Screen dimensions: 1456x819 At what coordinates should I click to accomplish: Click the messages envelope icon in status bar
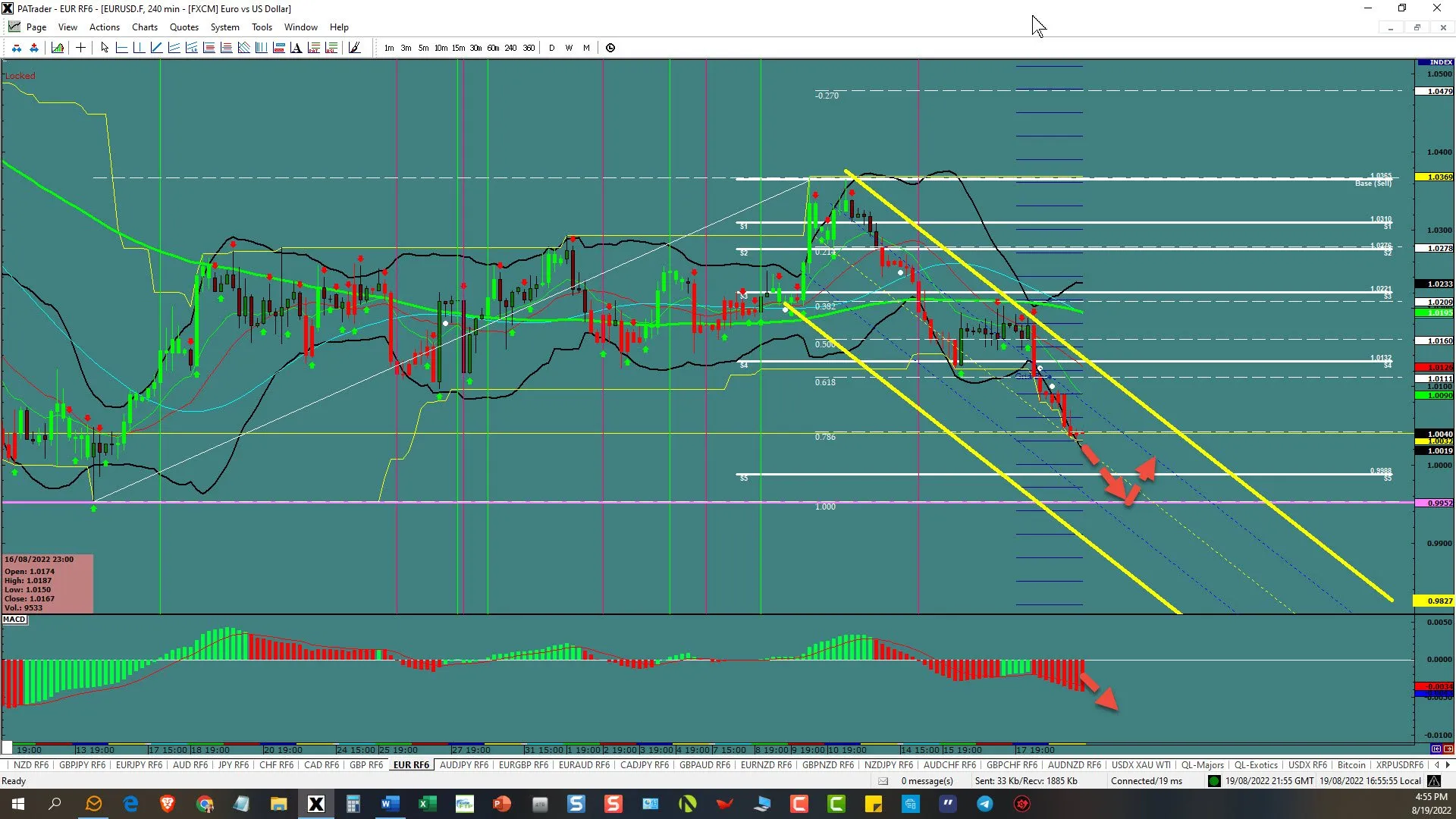883,781
